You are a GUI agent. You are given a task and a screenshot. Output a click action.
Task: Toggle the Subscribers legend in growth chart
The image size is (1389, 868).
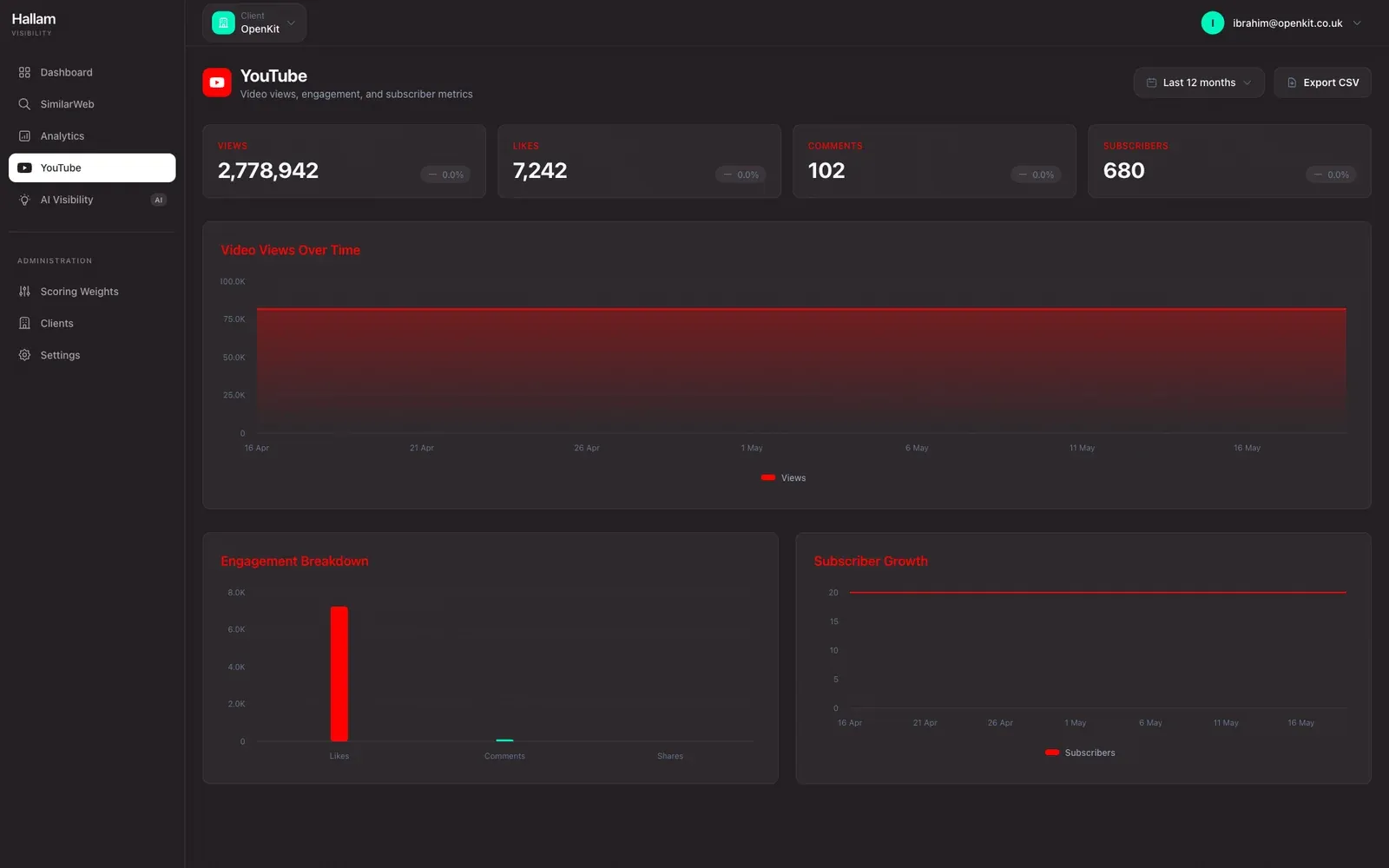tap(1081, 753)
